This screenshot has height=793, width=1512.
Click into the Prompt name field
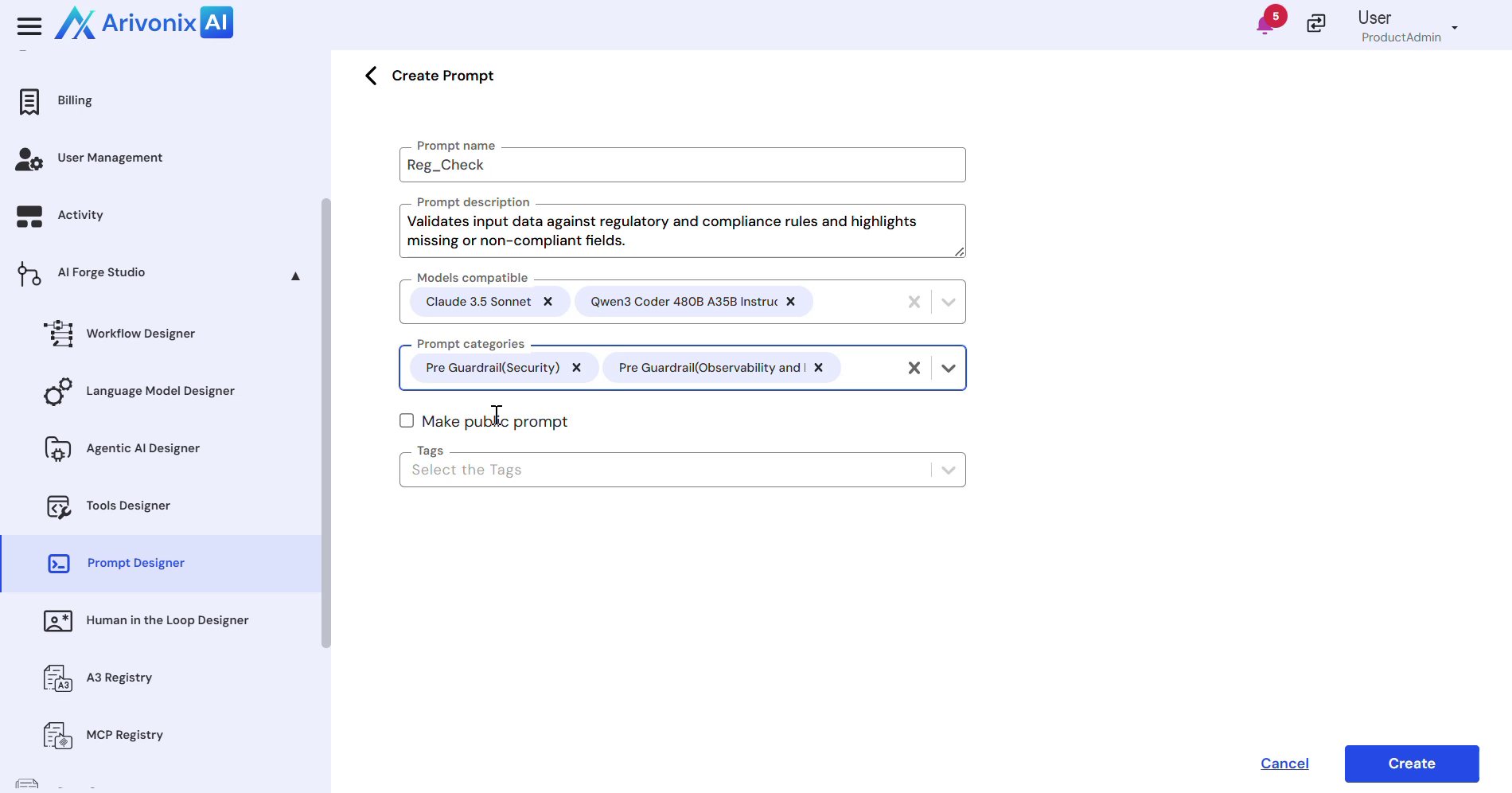point(681,166)
